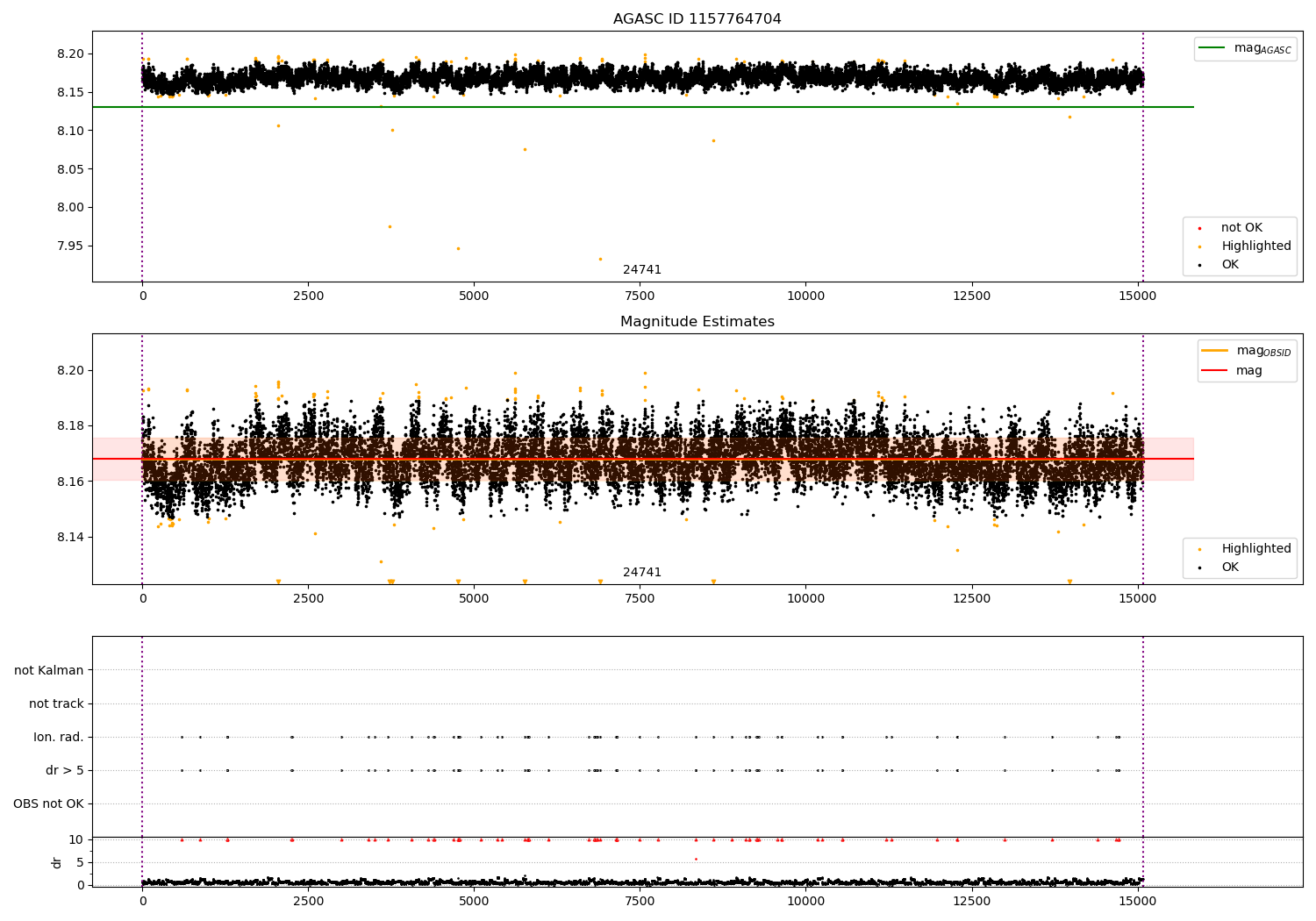Click 'OK' entry with the black dot in the top plot legend
This screenshot has width=1316, height=921.
pos(1229,265)
